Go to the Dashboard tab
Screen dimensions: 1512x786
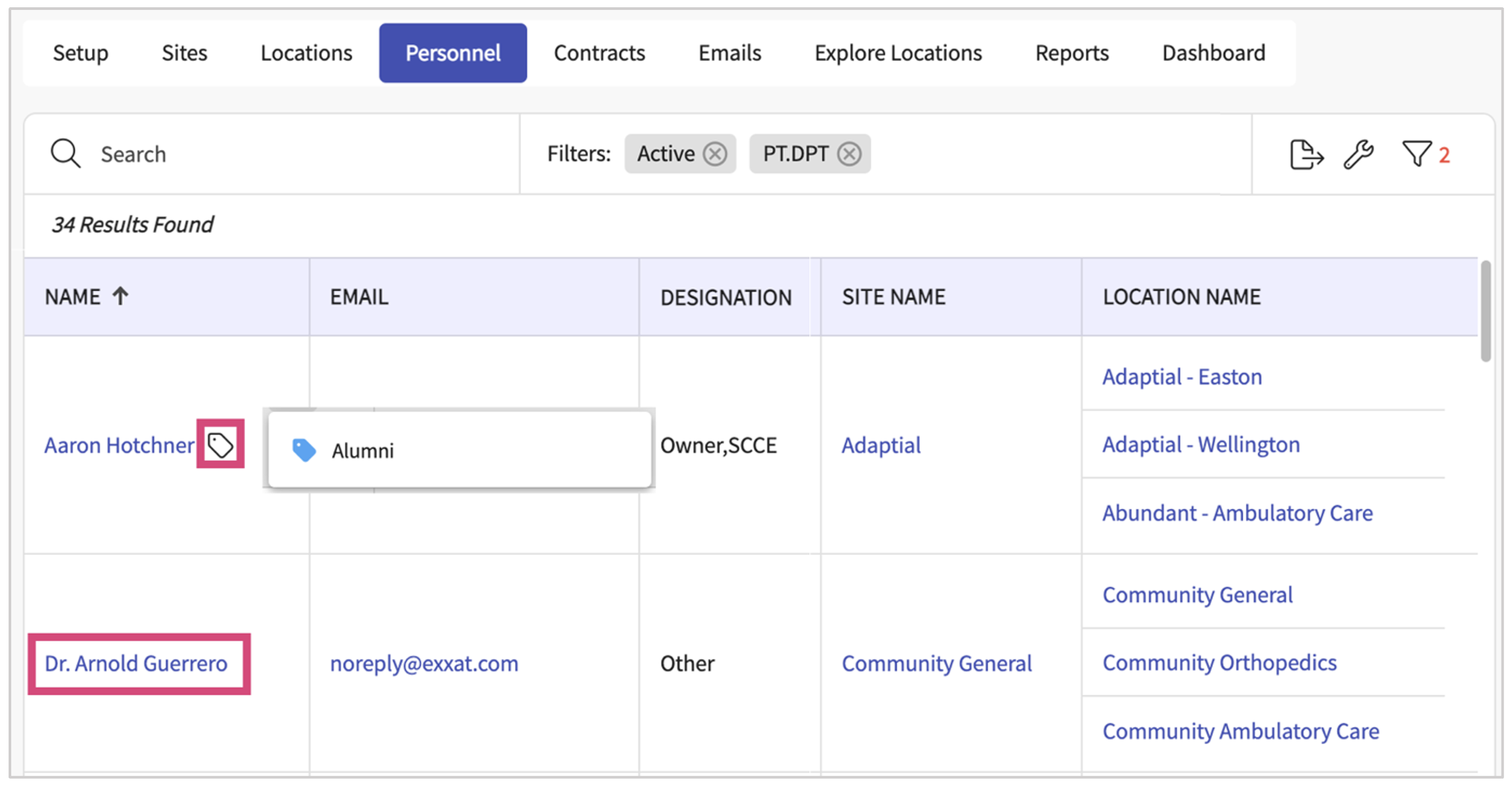tap(1213, 53)
